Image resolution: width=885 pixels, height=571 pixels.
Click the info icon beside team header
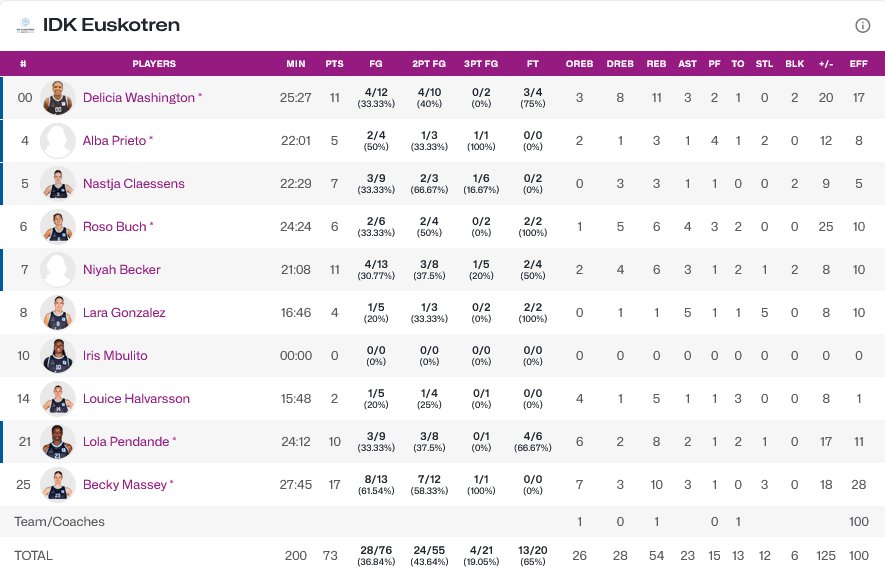[863, 26]
